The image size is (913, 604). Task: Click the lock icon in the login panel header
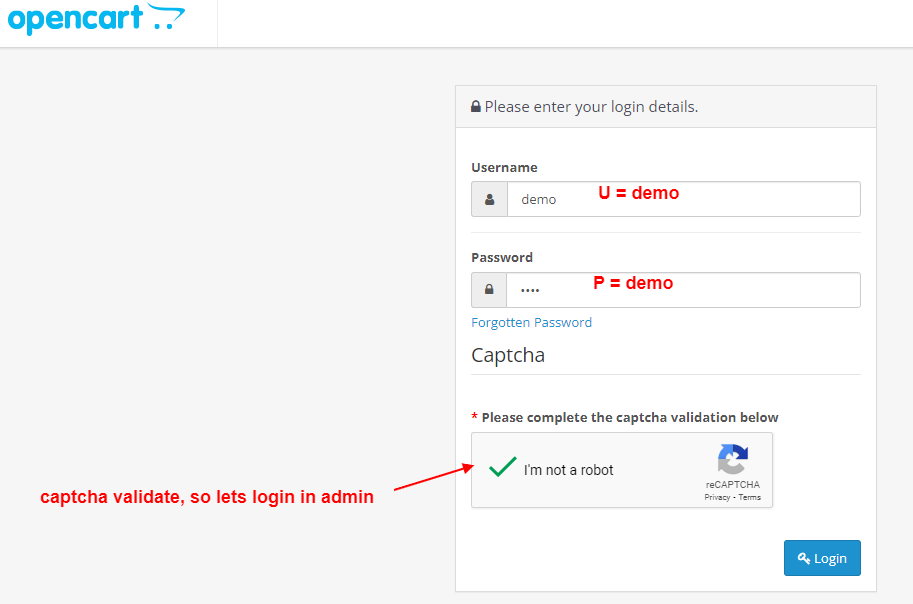[x=476, y=107]
